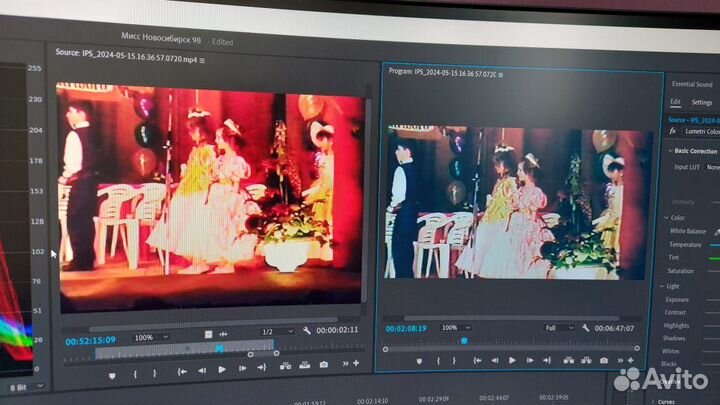Collapse the Light section in Lumetri

tap(663, 285)
